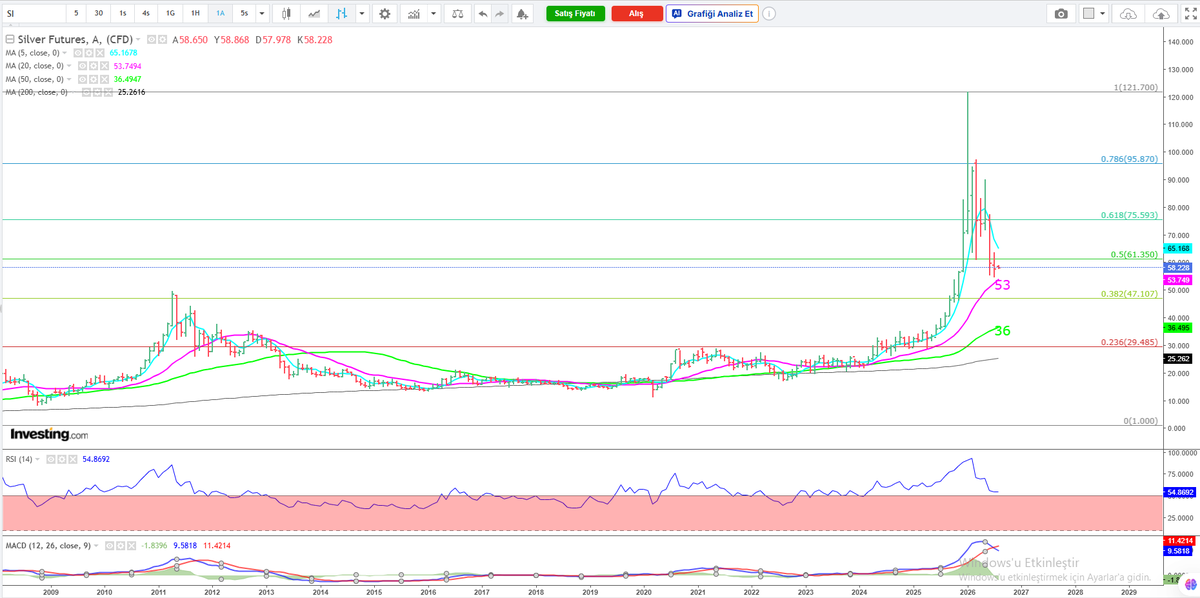Open settings for MA 5 indicator
The width and height of the screenshot is (1200, 598).
coord(88,53)
